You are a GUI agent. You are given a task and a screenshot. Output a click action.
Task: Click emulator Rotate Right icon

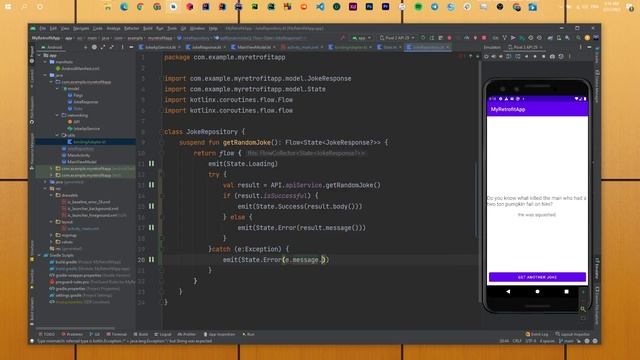tap(518, 57)
